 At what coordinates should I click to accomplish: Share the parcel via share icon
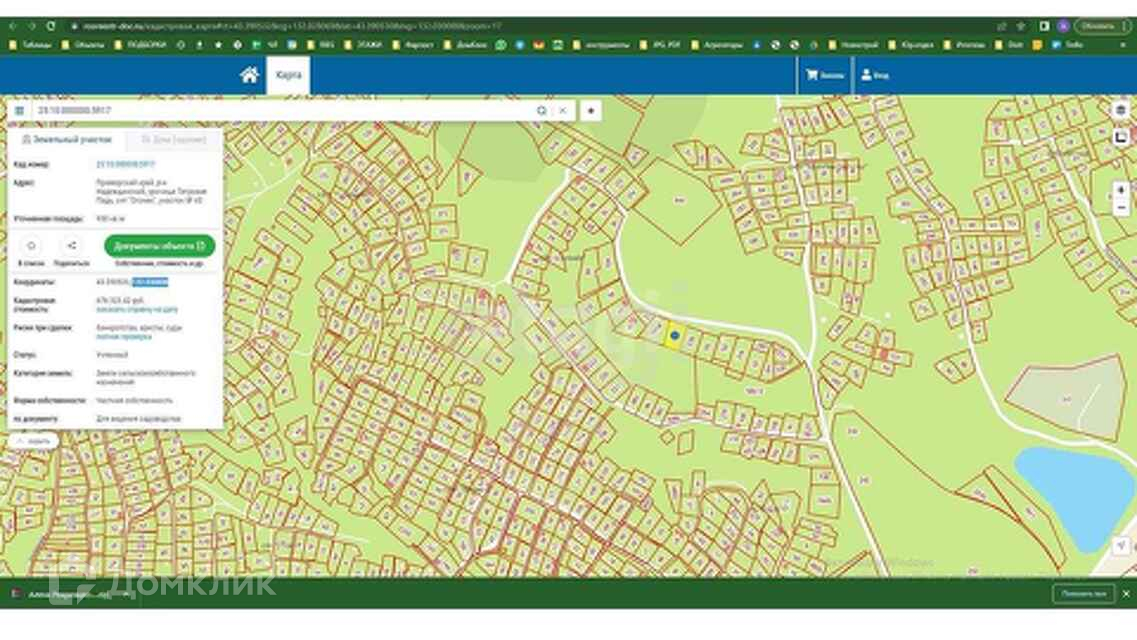point(71,246)
